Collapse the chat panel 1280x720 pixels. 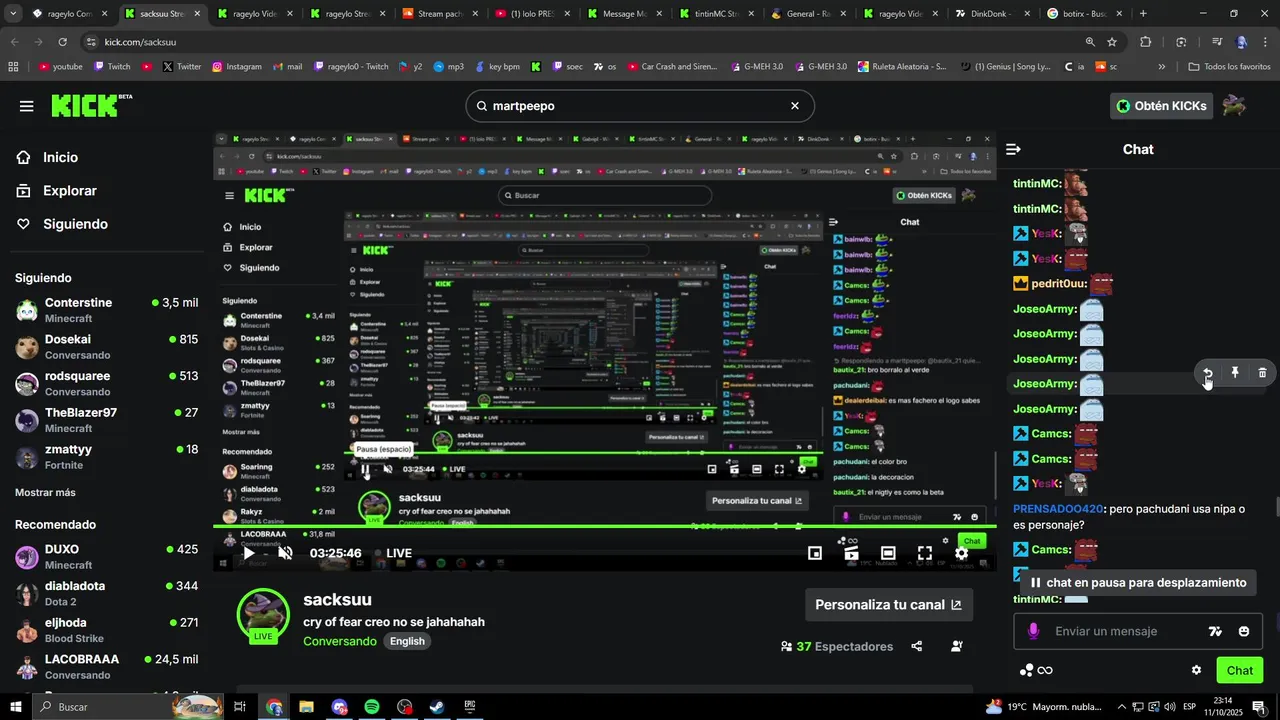click(1013, 149)
